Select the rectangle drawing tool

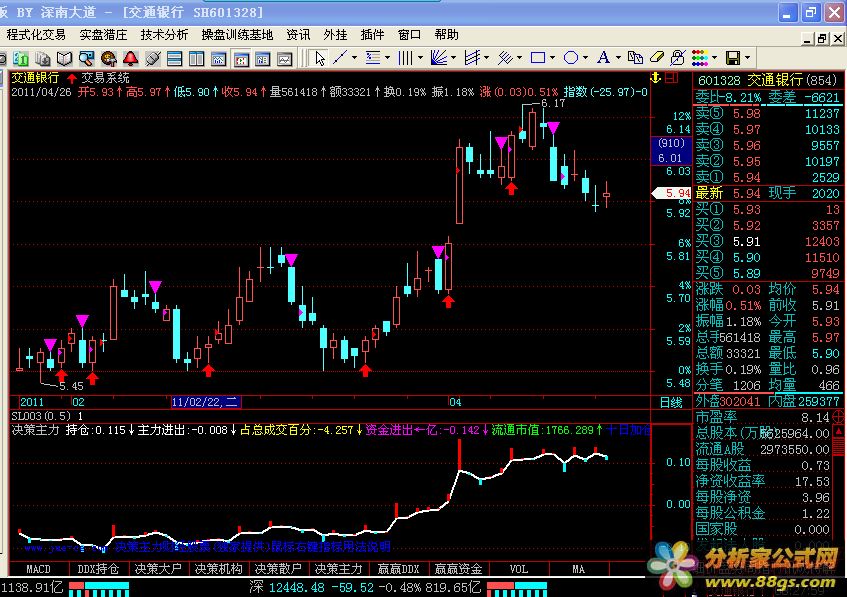(x=538, y=58)
